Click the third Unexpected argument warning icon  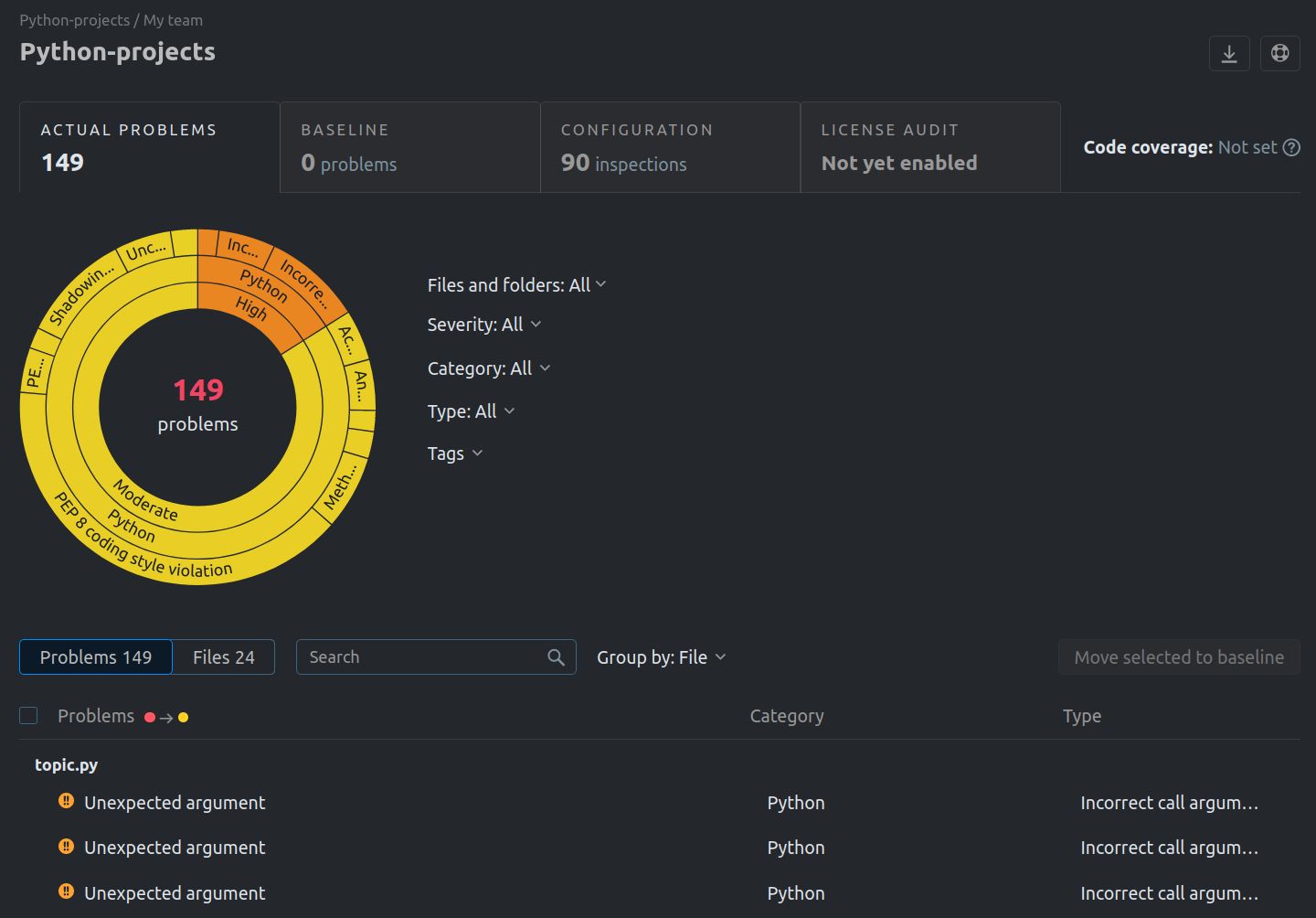[x=67, y=891]
